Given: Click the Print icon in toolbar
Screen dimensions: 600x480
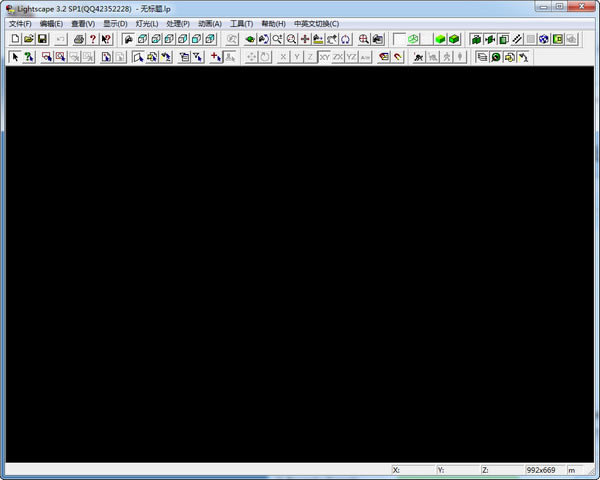Looking at the screenshot, I should pyautogui.click(x=79, y=39).
